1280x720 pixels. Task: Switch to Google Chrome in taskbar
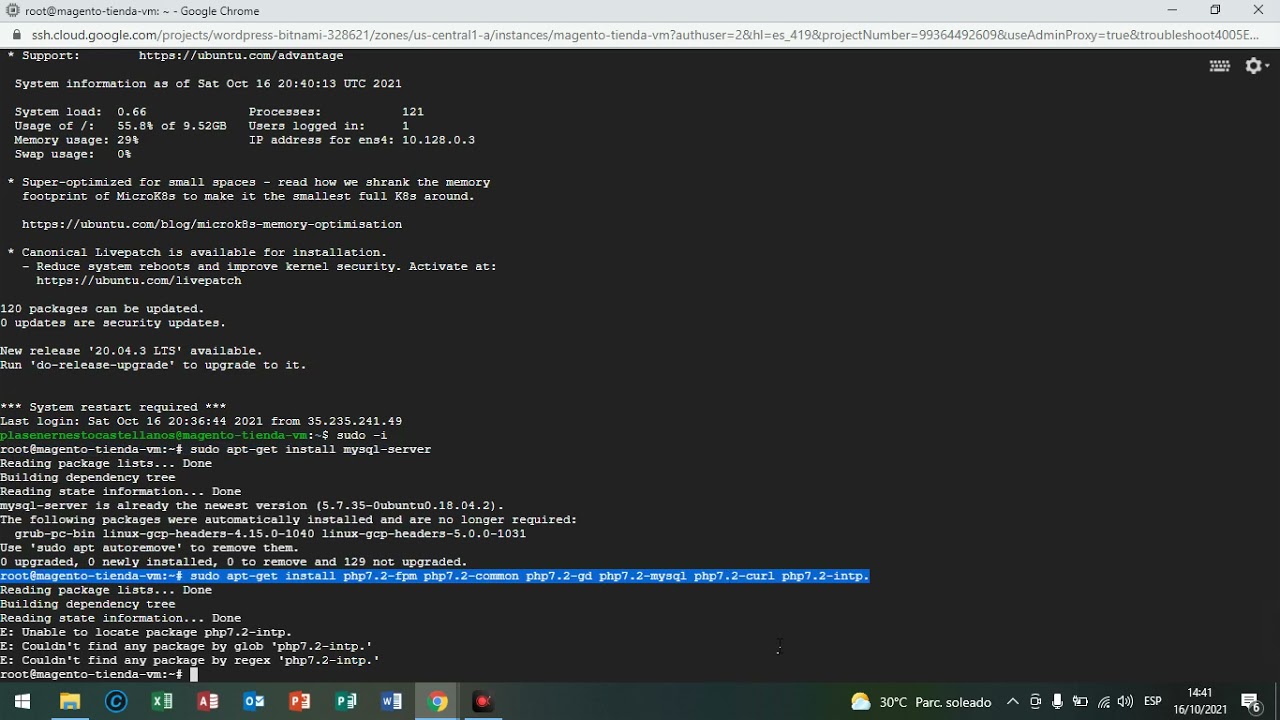tap(438, 702)
